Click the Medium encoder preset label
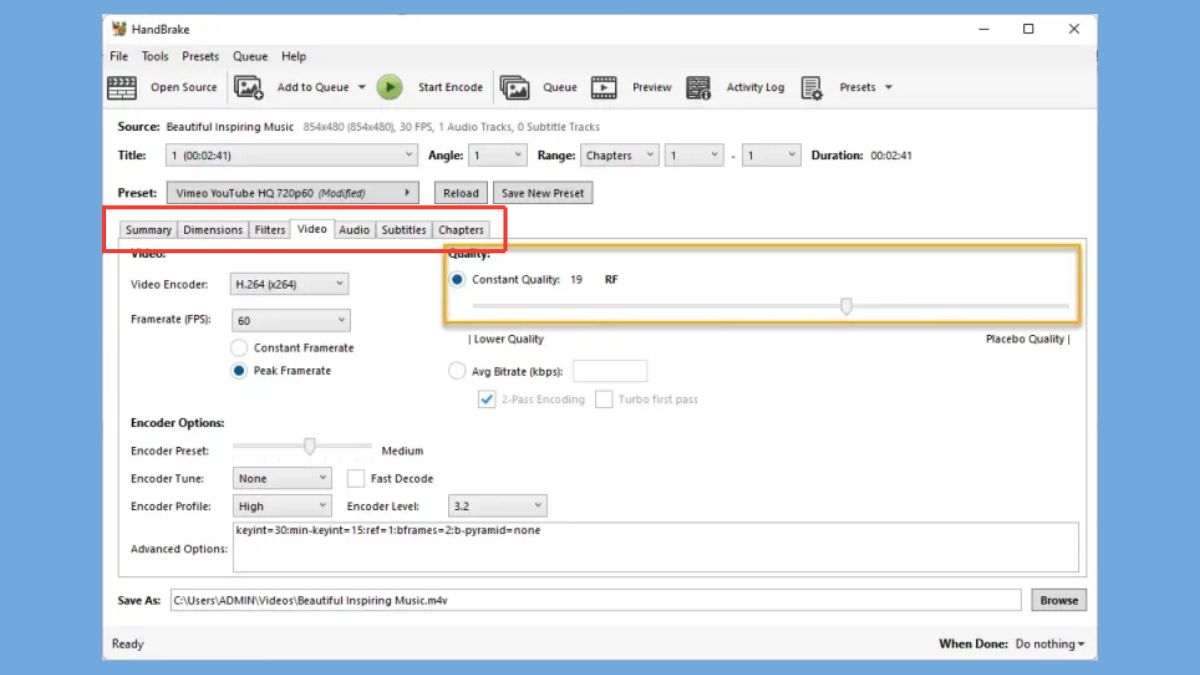The height and width of the screenshot is (675, 1200). tap(402, 451)
